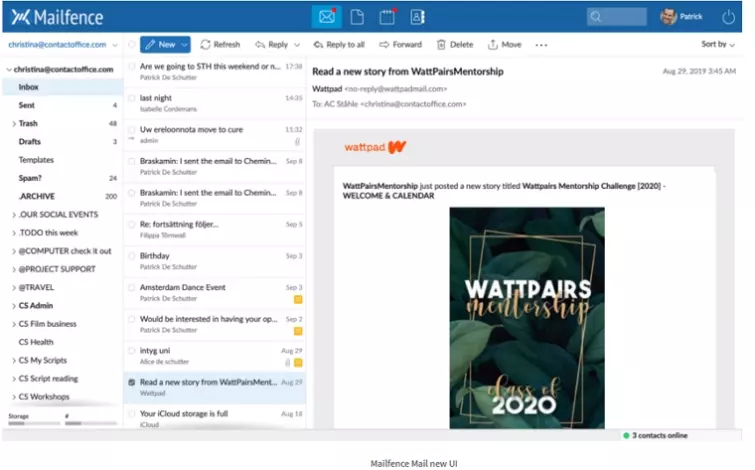Check the 'Your iCloud storage is full' checkbox

pos(131,414)
